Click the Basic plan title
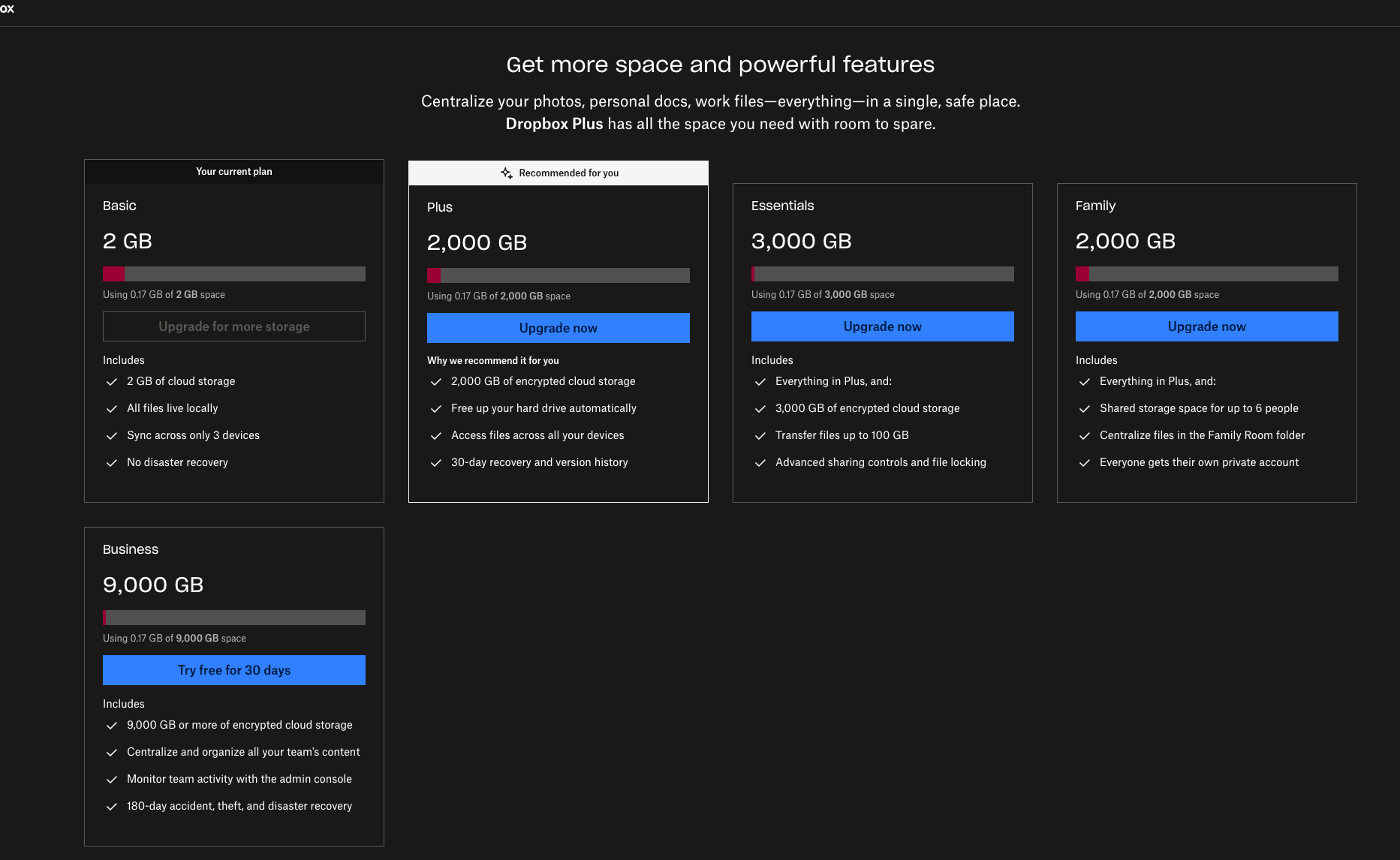Screen dimensions: 1400x860 coord(119,206)
